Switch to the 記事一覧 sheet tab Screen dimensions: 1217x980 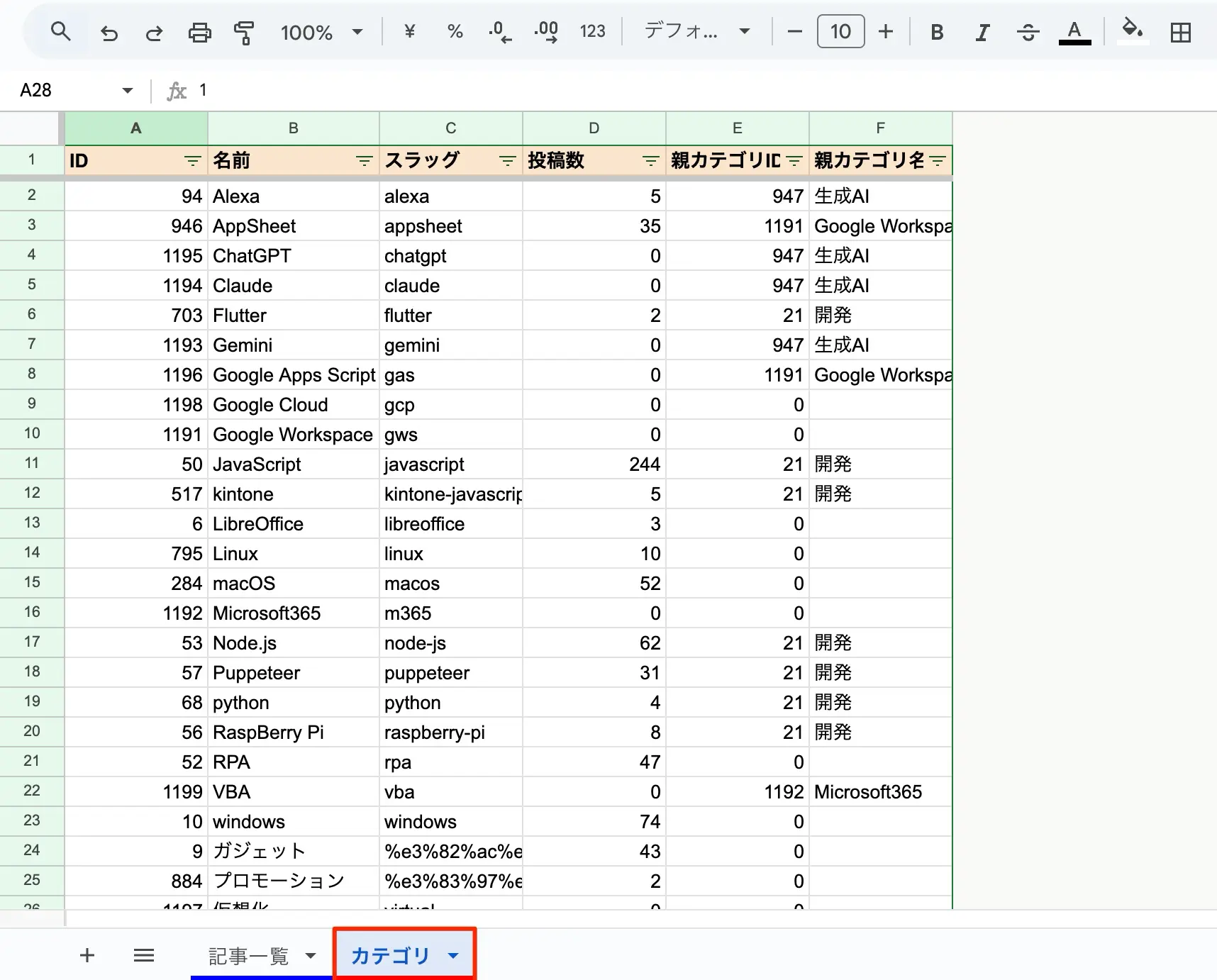click(249, 956)
